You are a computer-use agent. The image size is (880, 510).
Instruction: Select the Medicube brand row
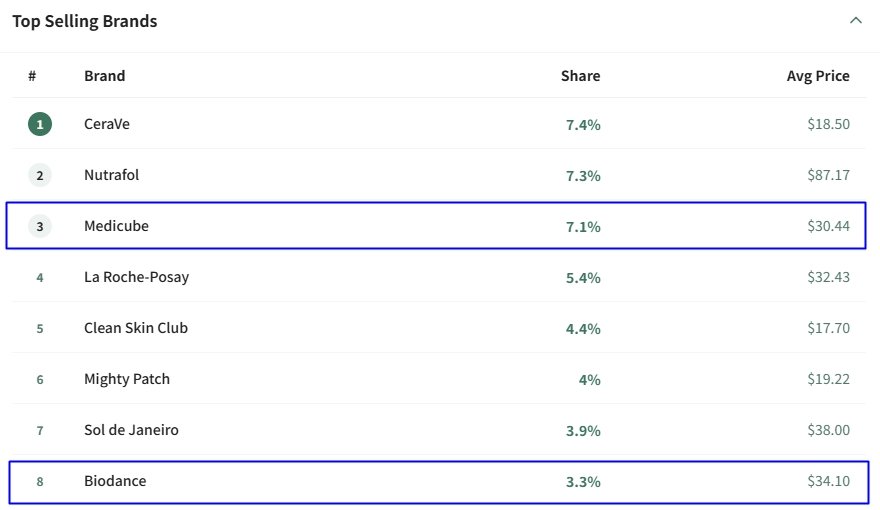[x=116, y=227]
